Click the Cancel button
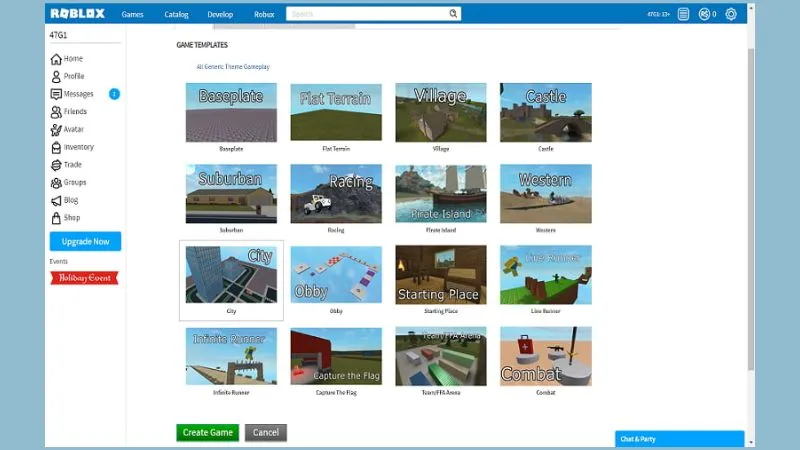The width and height of the screenshot is (800, 450). (266, 433)
